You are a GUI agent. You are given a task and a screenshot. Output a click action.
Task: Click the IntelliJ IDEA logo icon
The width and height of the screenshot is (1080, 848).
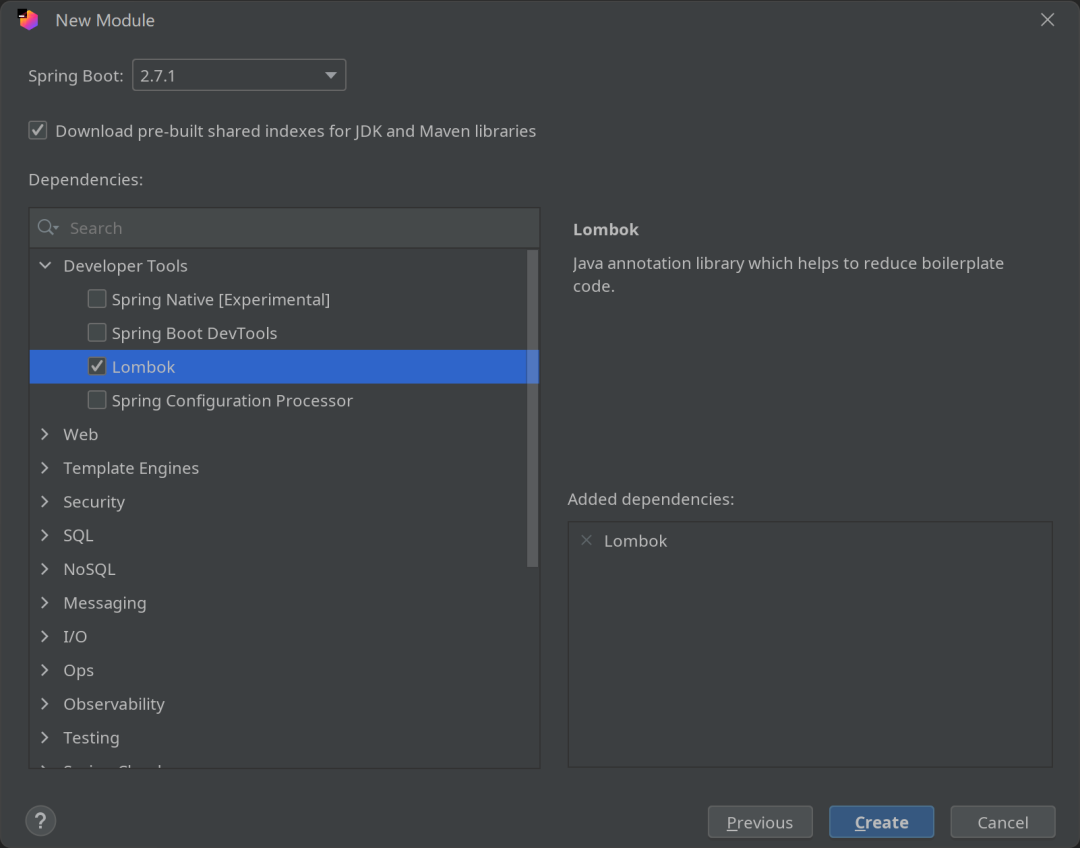click(x=28, y=19)
